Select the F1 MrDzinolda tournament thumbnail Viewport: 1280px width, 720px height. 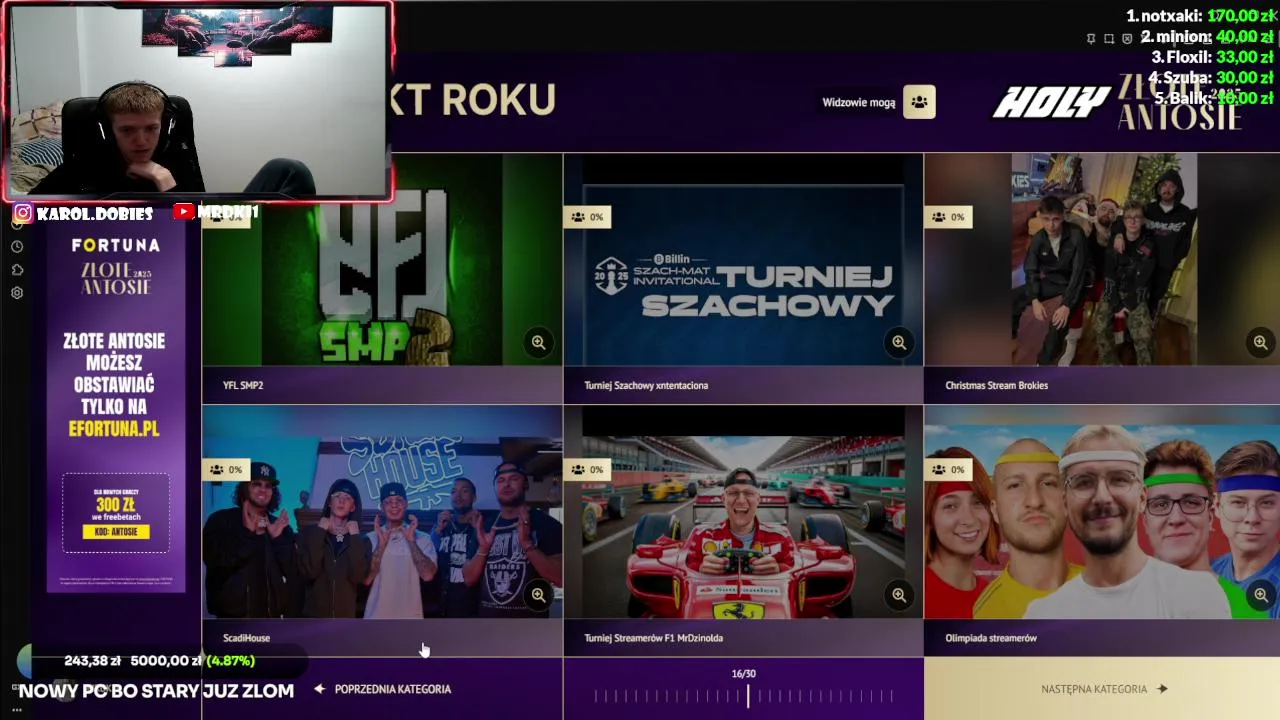pos(743,512)
